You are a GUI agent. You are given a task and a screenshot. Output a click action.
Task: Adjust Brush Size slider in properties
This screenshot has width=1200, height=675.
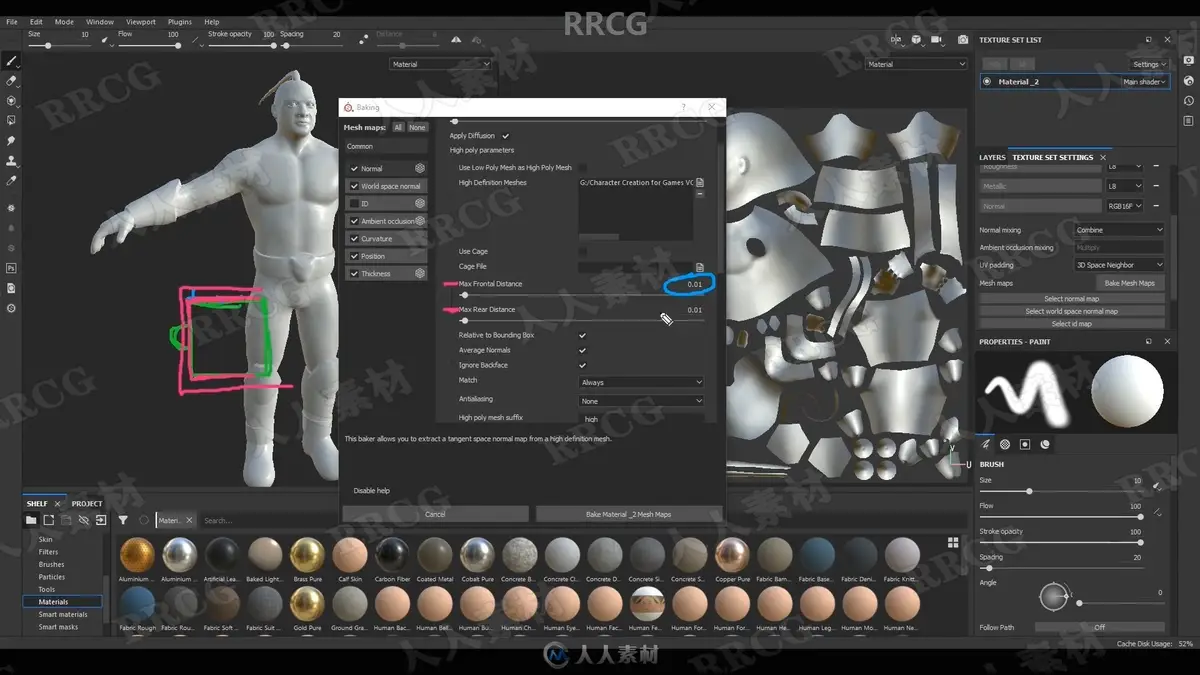1060,491
